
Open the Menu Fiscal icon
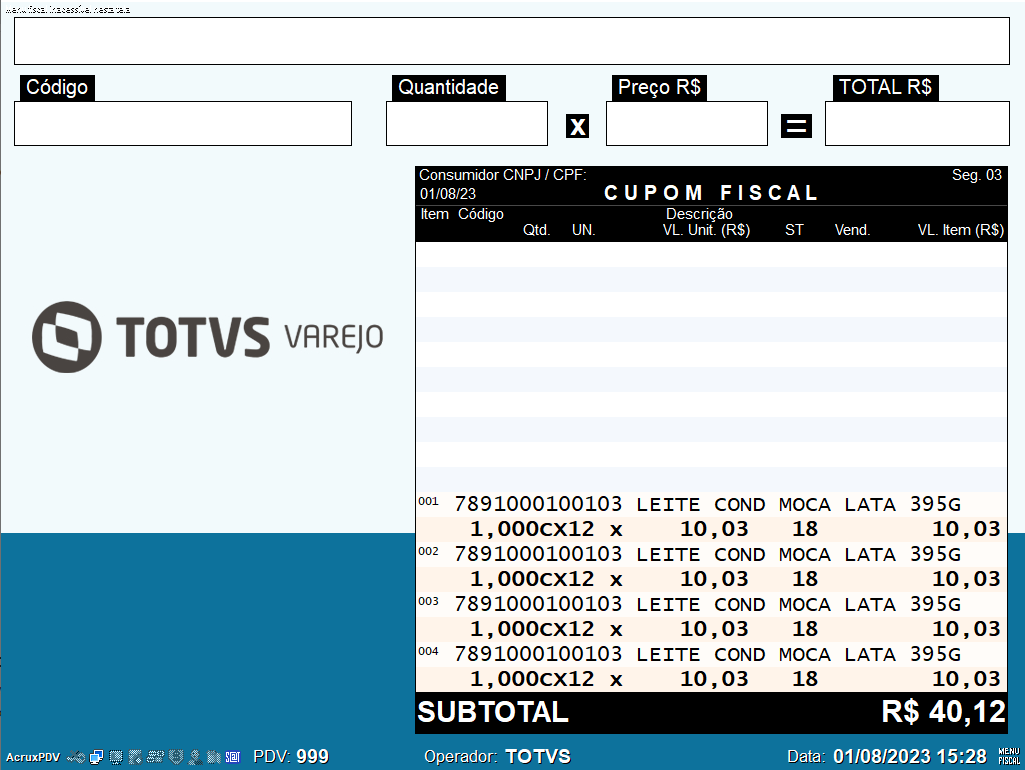[x=1009, y=756]
